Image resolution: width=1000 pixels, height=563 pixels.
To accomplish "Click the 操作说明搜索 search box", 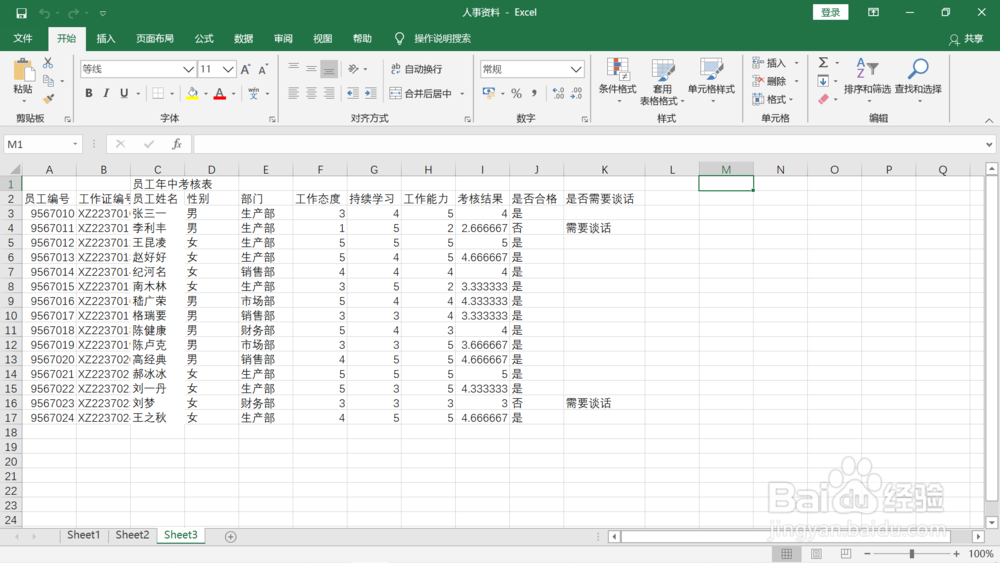I will [443, 38].
